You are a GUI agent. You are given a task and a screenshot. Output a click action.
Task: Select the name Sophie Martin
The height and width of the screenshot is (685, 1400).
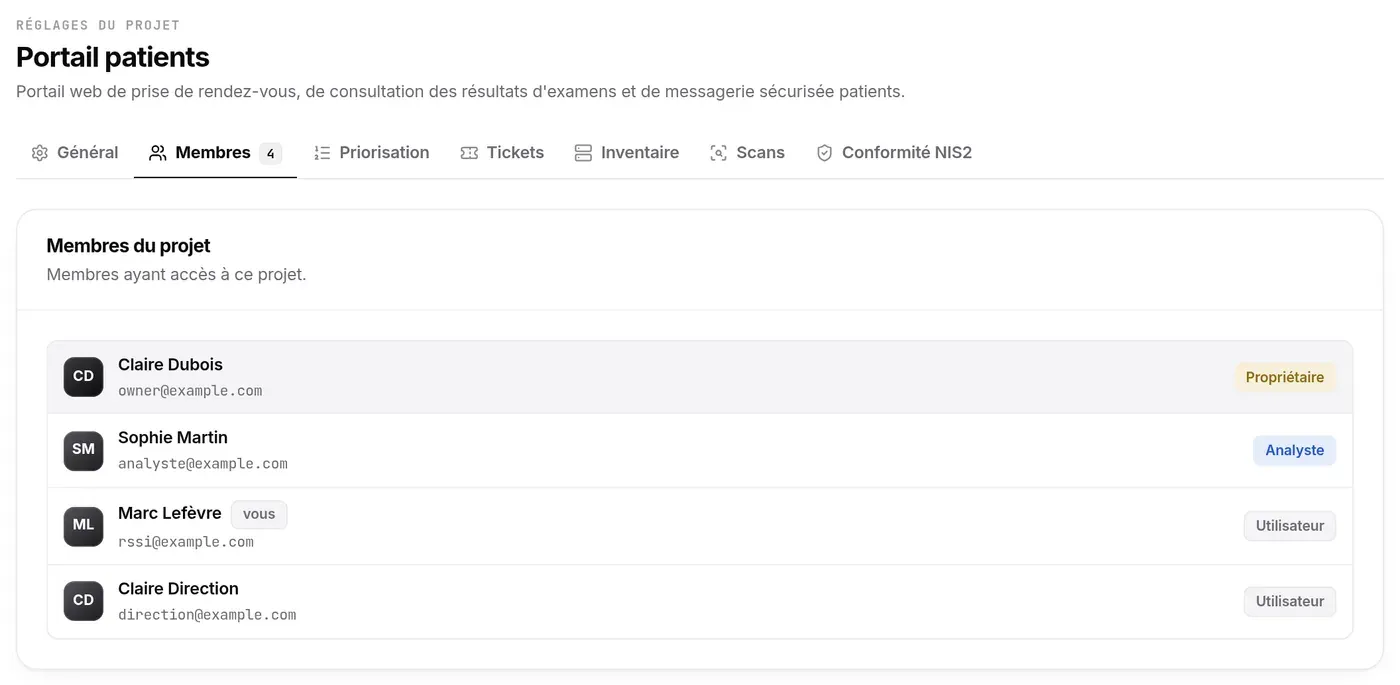[x=173, y=437]
